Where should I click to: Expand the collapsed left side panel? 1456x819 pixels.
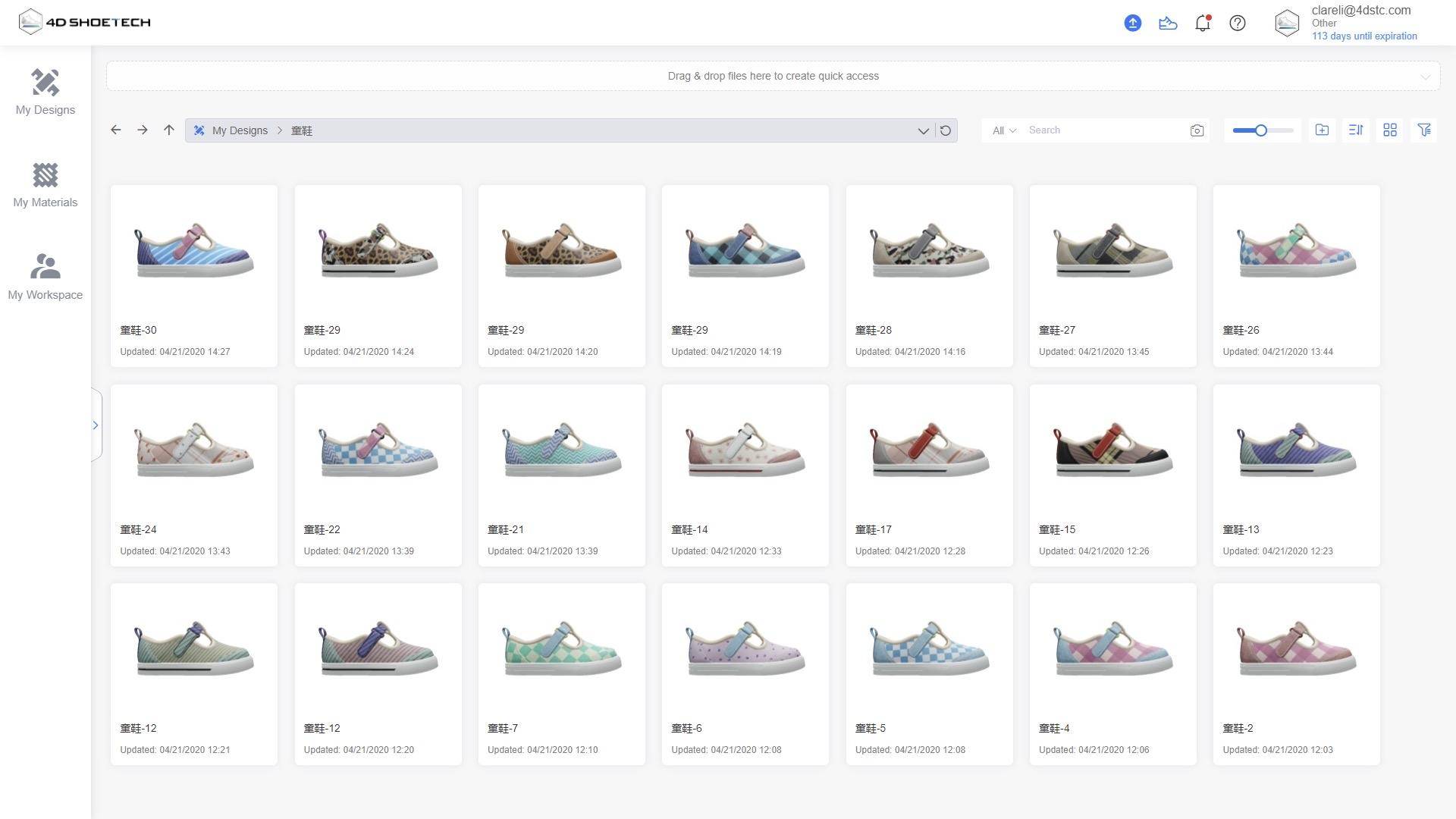click(96, 425)
